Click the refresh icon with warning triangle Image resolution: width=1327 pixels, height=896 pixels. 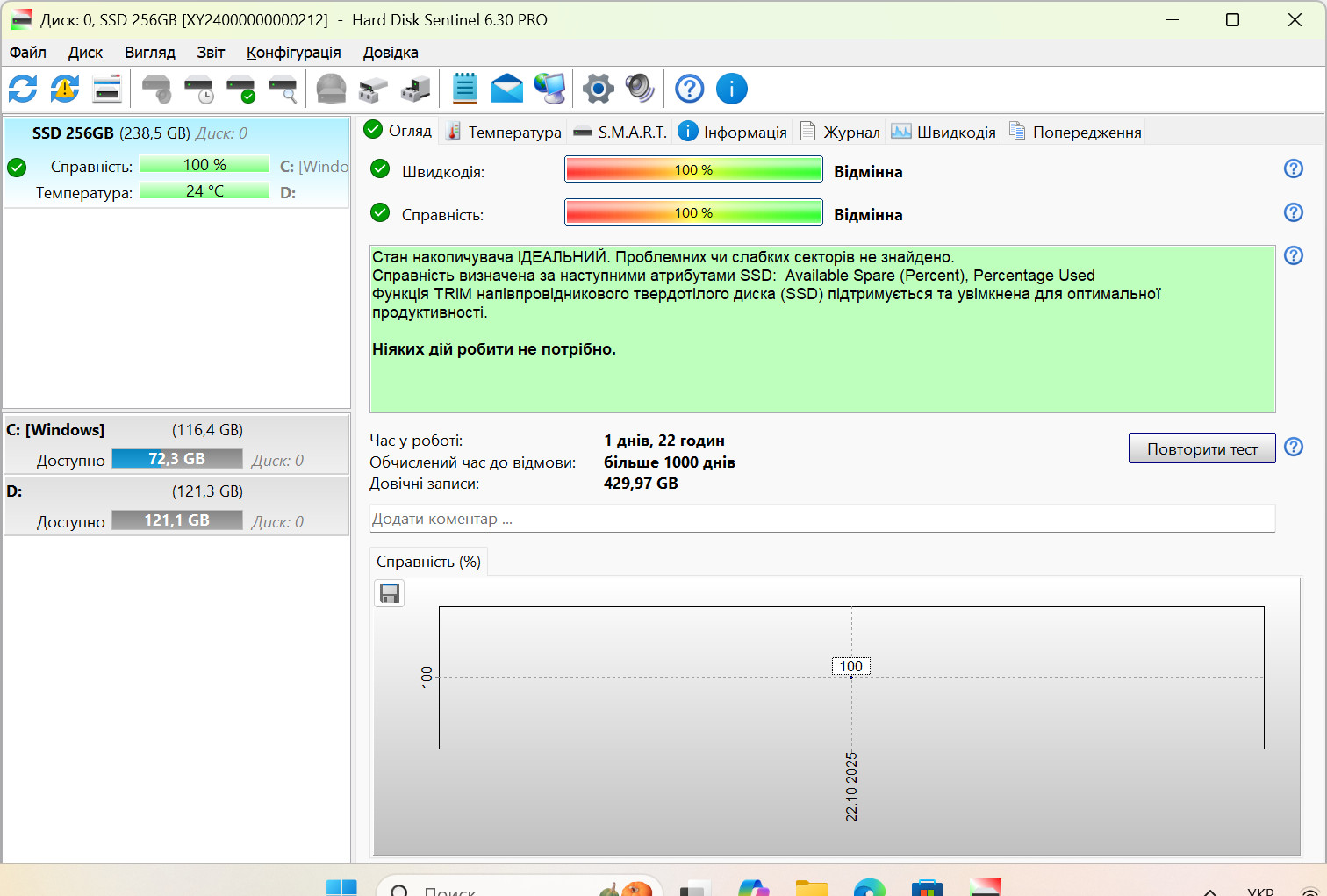(x=65, y=89)
